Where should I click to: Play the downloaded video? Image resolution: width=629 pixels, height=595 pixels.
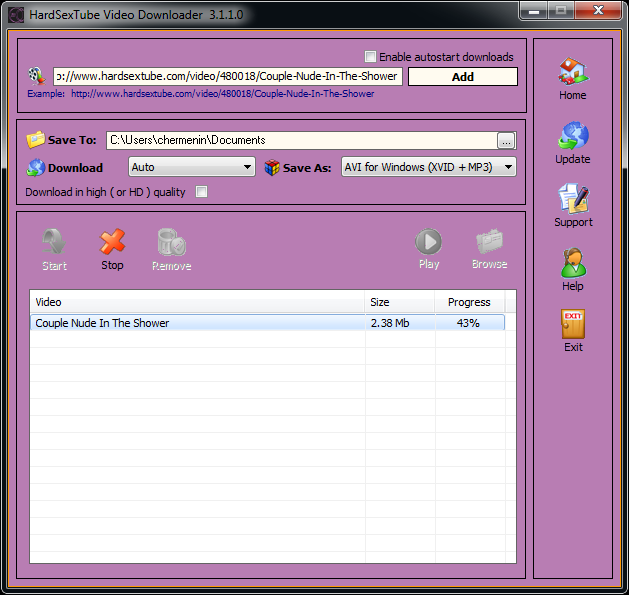point(428,242)
